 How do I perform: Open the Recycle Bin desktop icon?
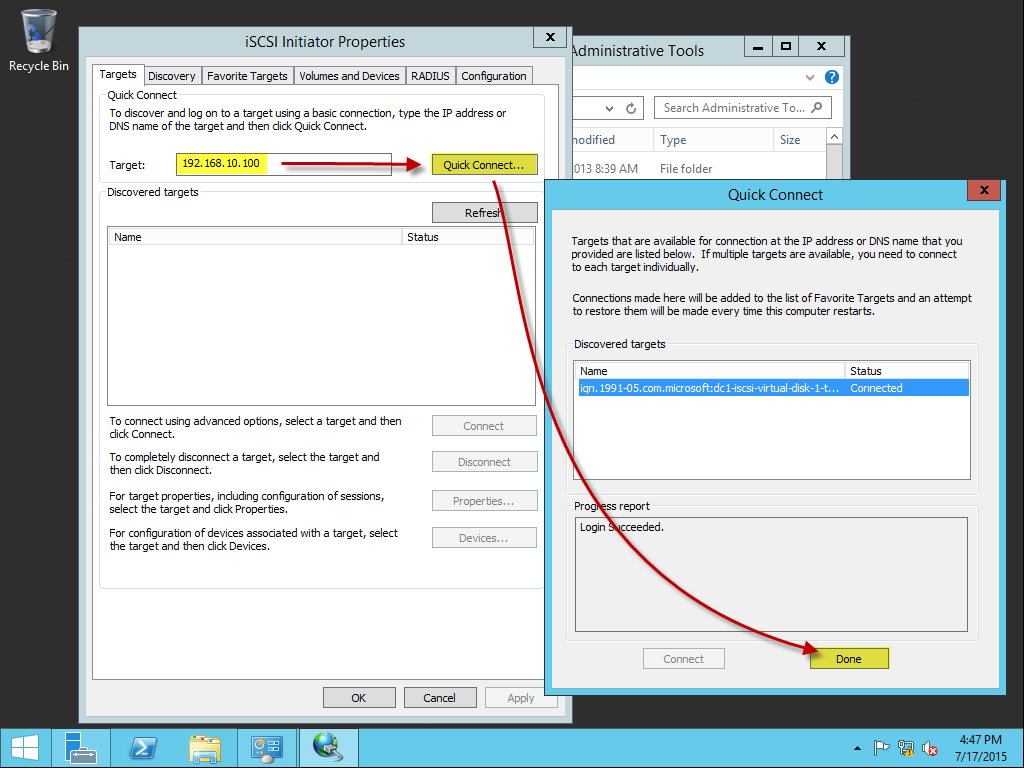point(39,40)
